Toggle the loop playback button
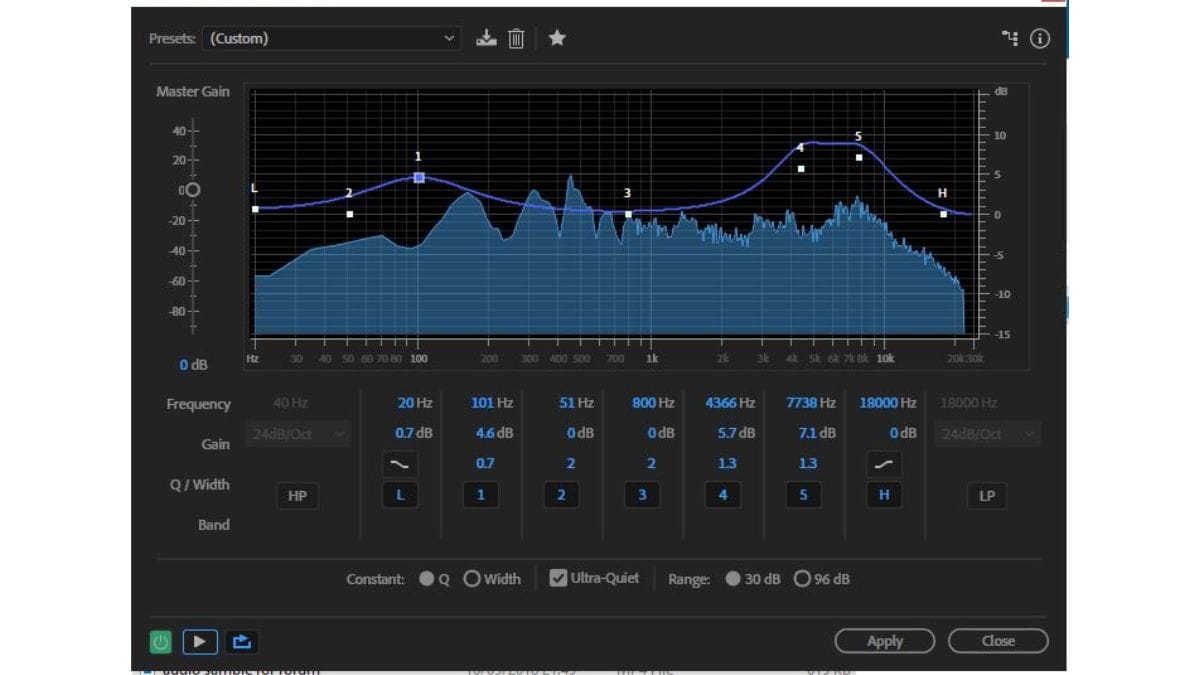 (242, 641)
